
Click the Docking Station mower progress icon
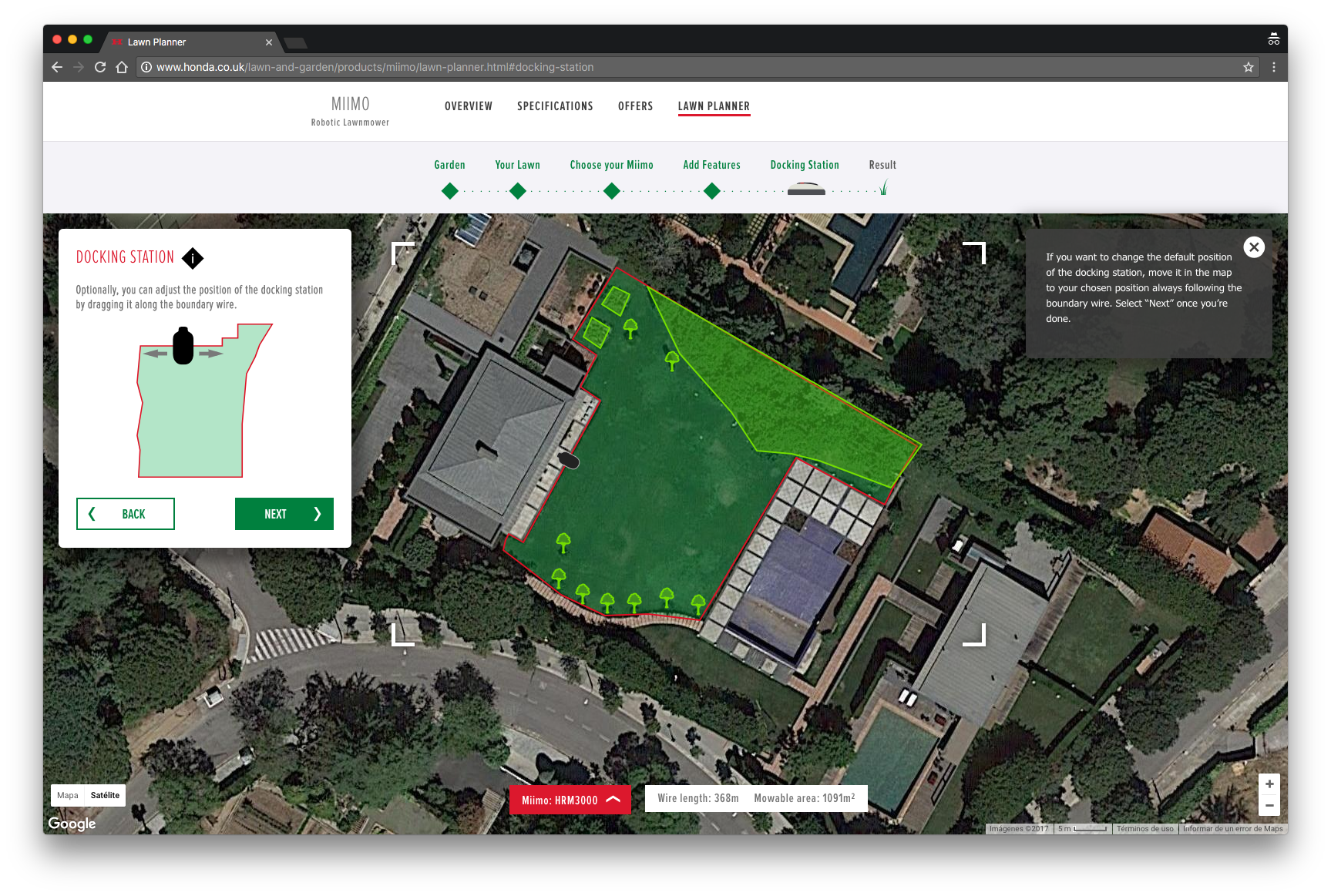pos(806,190)
